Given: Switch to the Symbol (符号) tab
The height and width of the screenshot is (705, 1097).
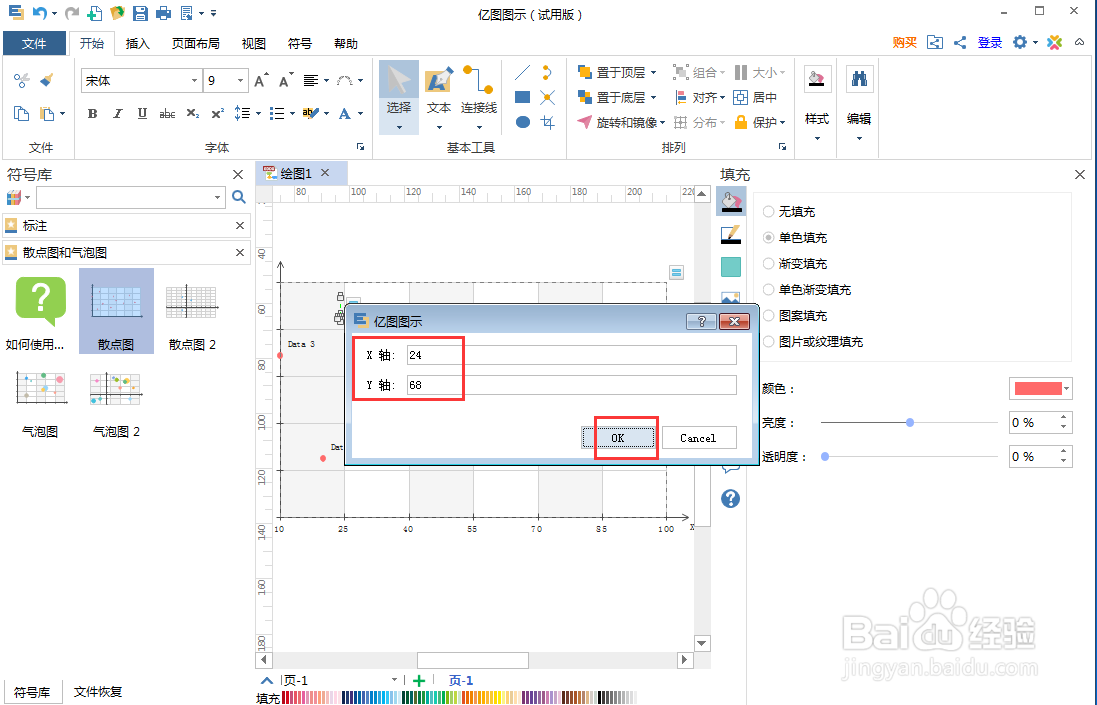Looking at the screenshot, I should click(x=300, y=43).
